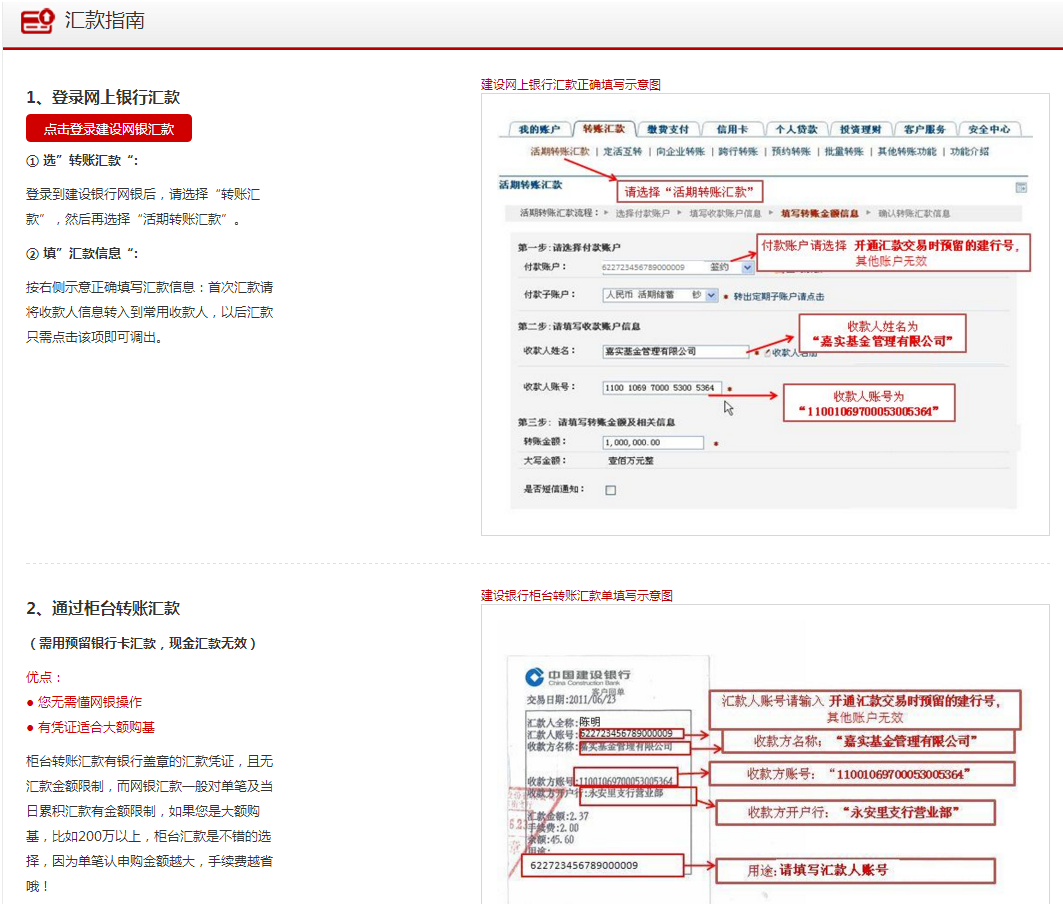1063x904 pixels.
Task: Click the 交易日期:2011 line on the slip
Action: click(571, 699)
